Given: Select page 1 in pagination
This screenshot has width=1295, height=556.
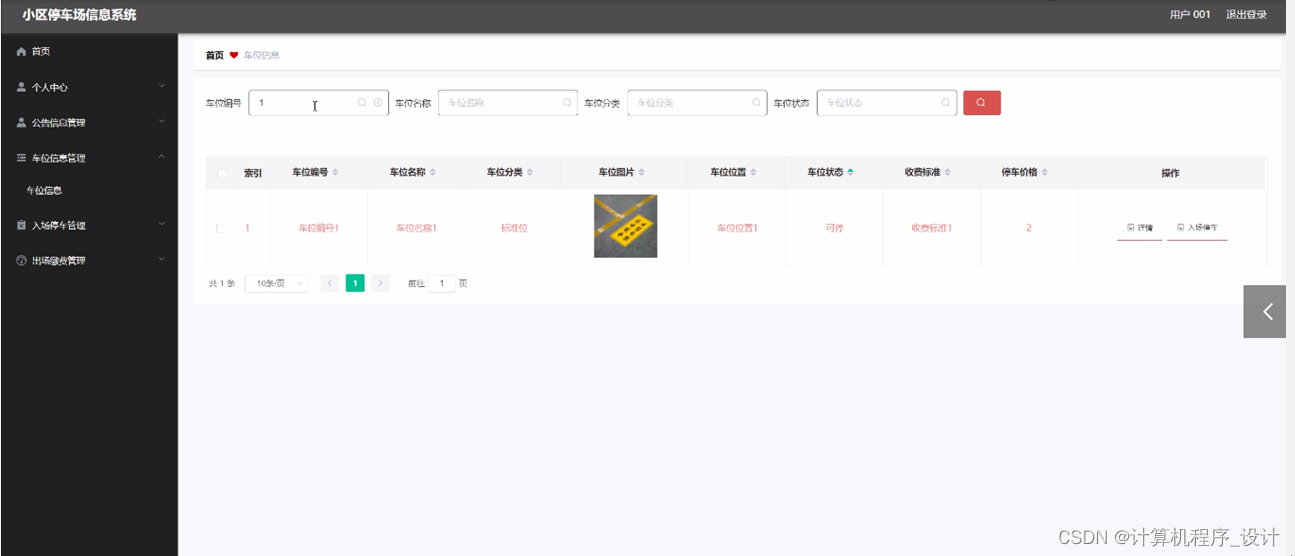Looking at the screenshot, I should click(x=355, y=283).
